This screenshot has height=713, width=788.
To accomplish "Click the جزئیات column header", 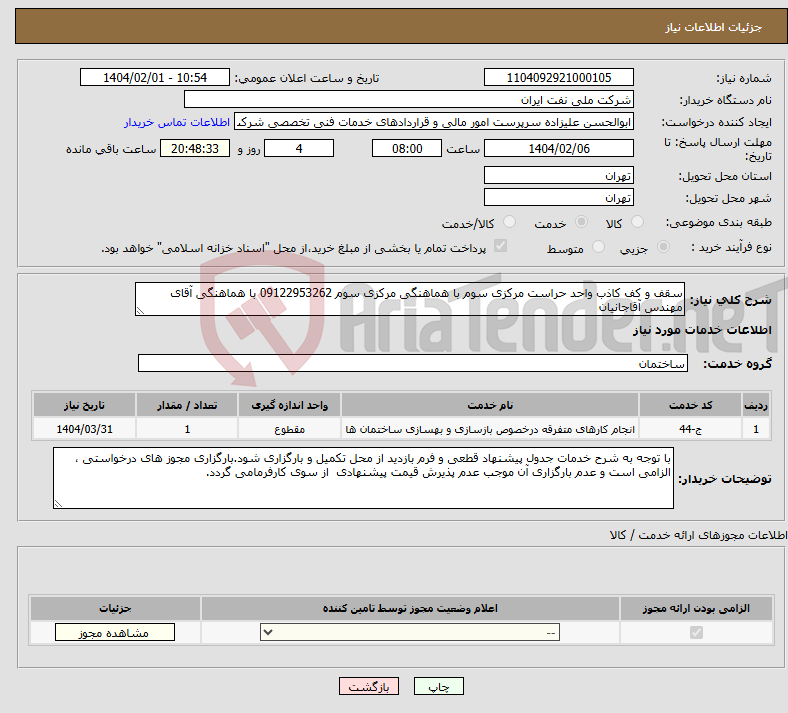I will (x=115, y=608).
